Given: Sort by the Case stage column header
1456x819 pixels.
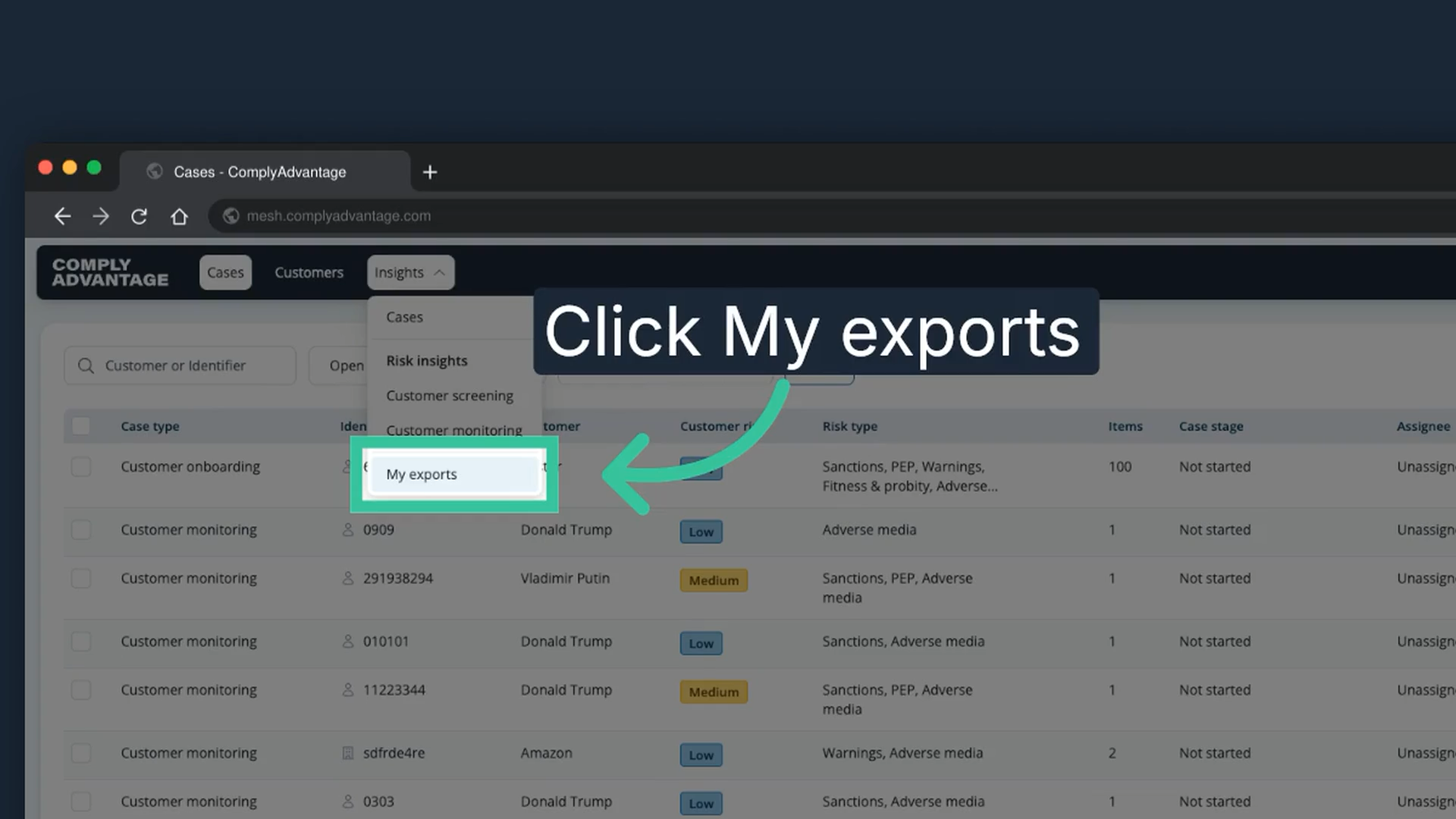Looking at the screenshot, I should point(1211,426).
